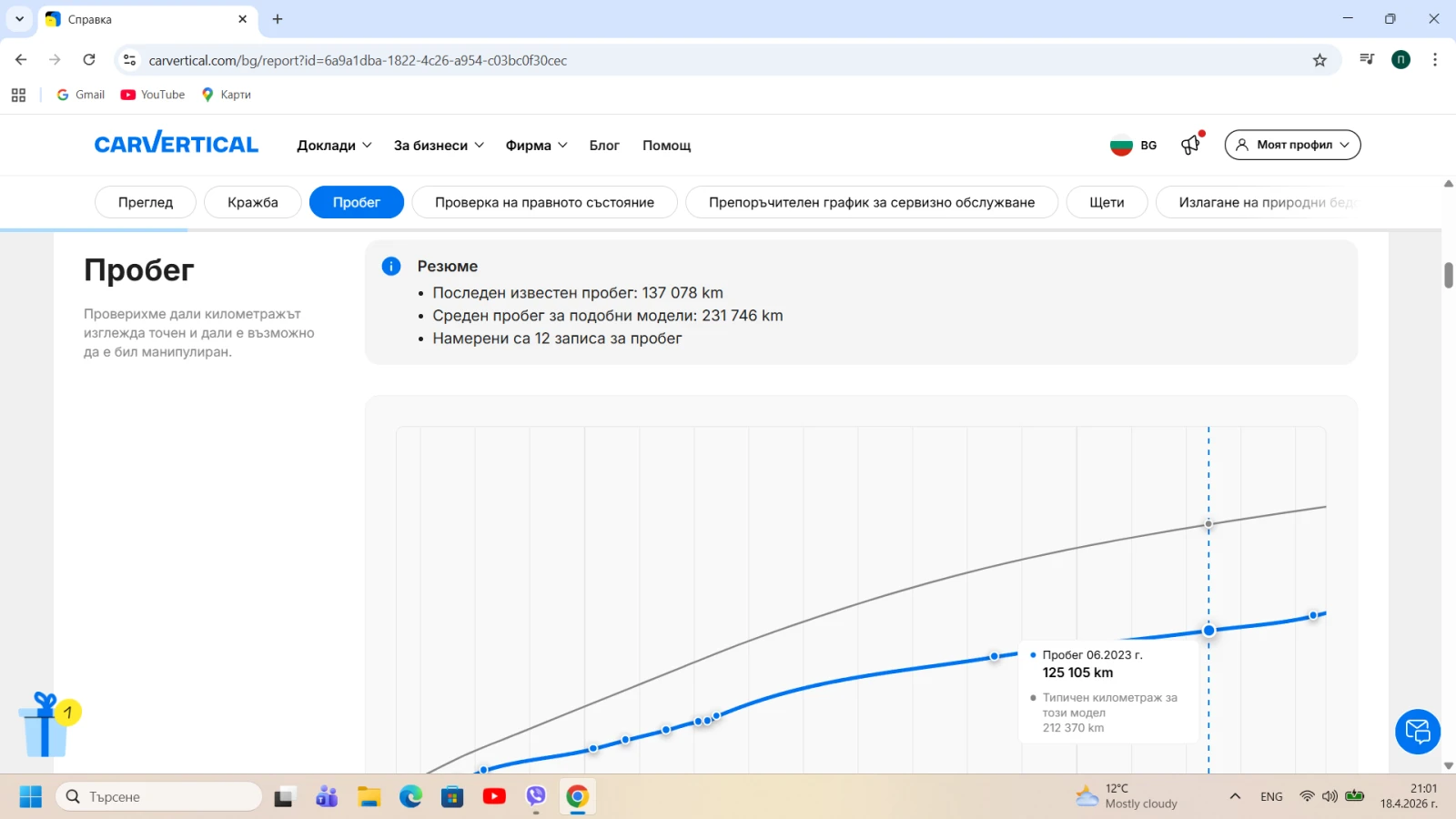1456x819 pixels.
Task: Select the Щети section tab
Action: click(1107, 202)
